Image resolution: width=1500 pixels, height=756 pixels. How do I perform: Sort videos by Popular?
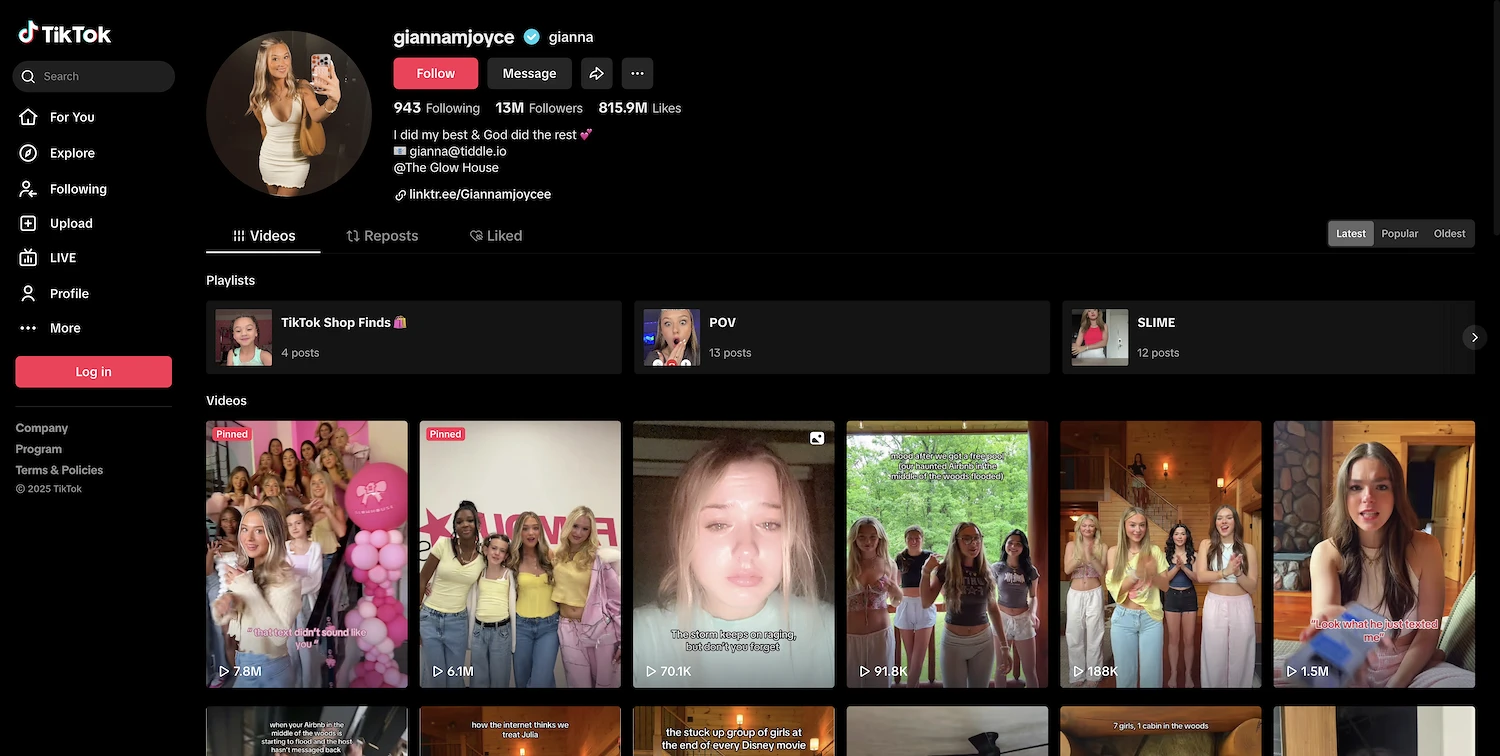click(1399, 233)
